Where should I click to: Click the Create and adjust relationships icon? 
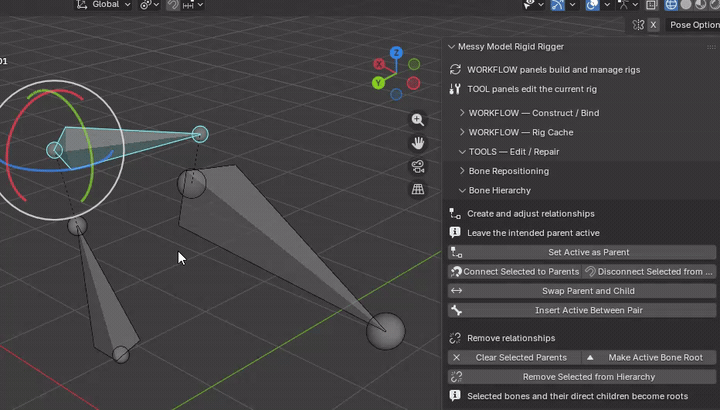click(455, 213)
